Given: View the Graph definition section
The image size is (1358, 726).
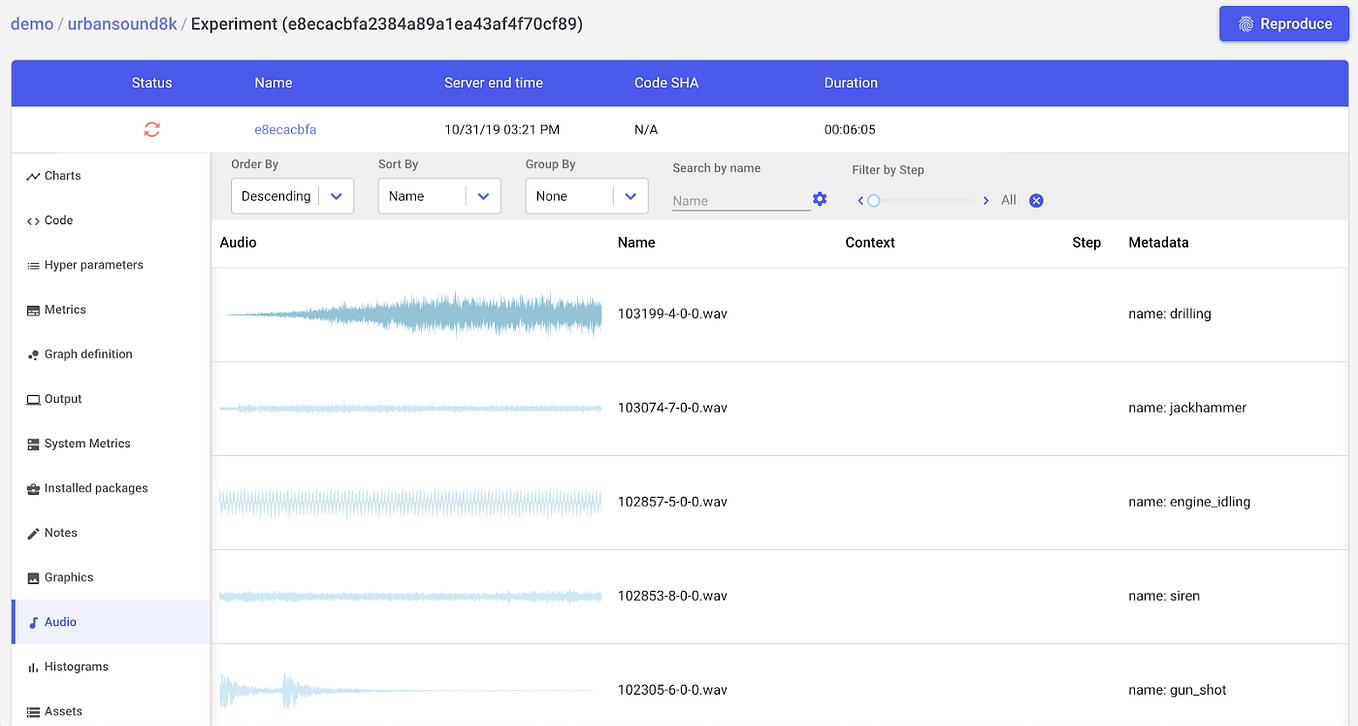Looking at the screenshot, I should click(x=31, y=353).
